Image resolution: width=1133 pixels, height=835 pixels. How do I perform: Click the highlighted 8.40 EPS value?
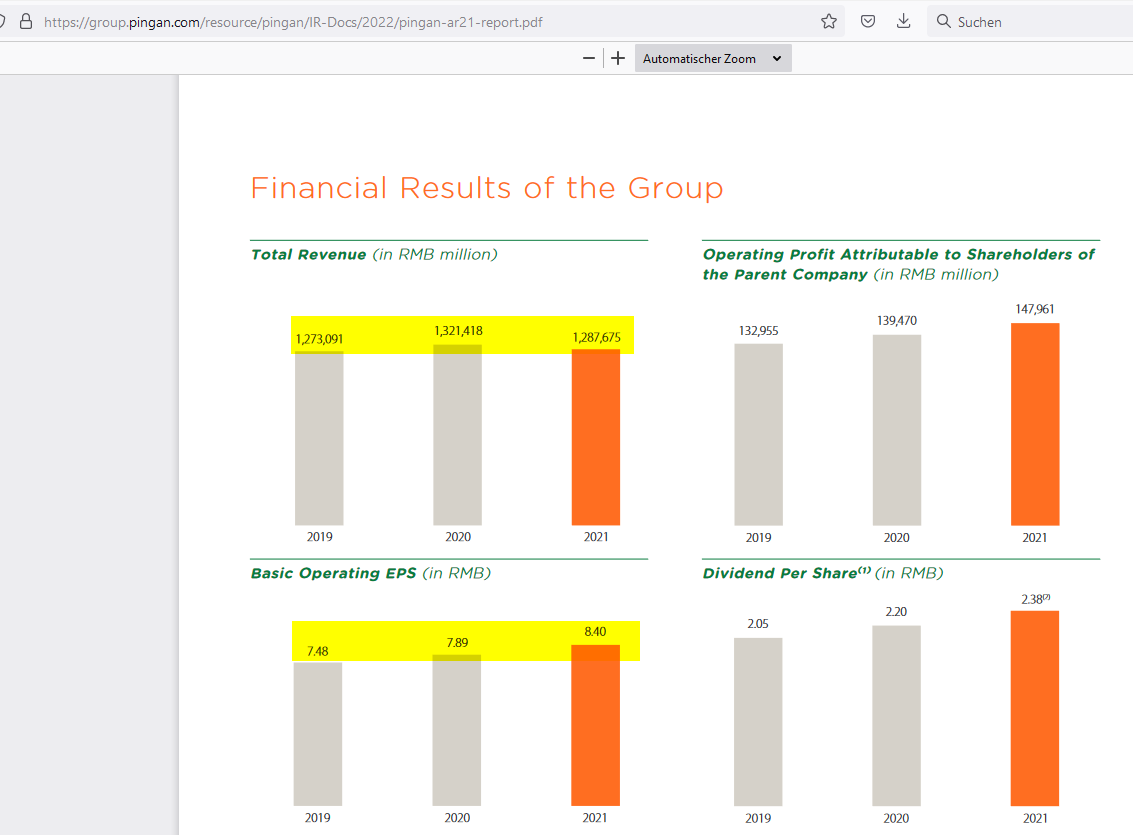click(595, 632)
